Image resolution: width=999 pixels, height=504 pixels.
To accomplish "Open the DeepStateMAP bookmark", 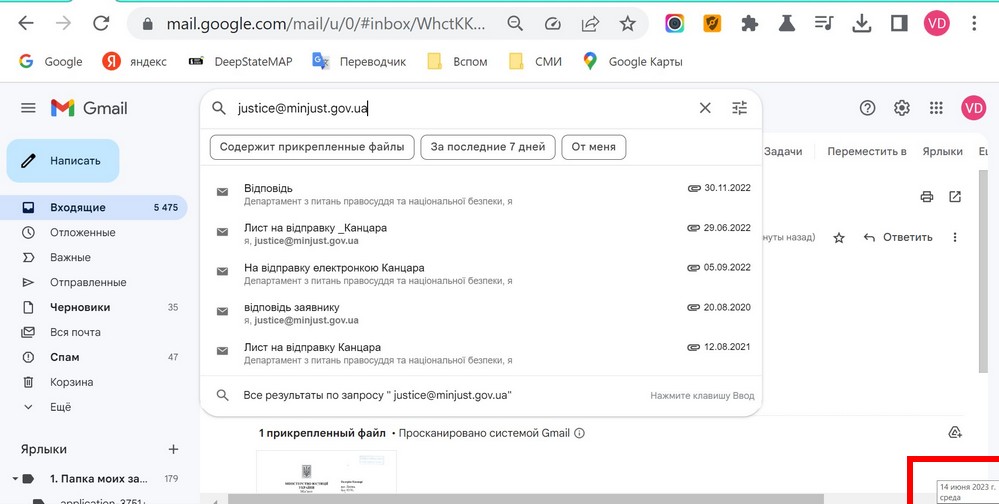I will tap(241, 62).
